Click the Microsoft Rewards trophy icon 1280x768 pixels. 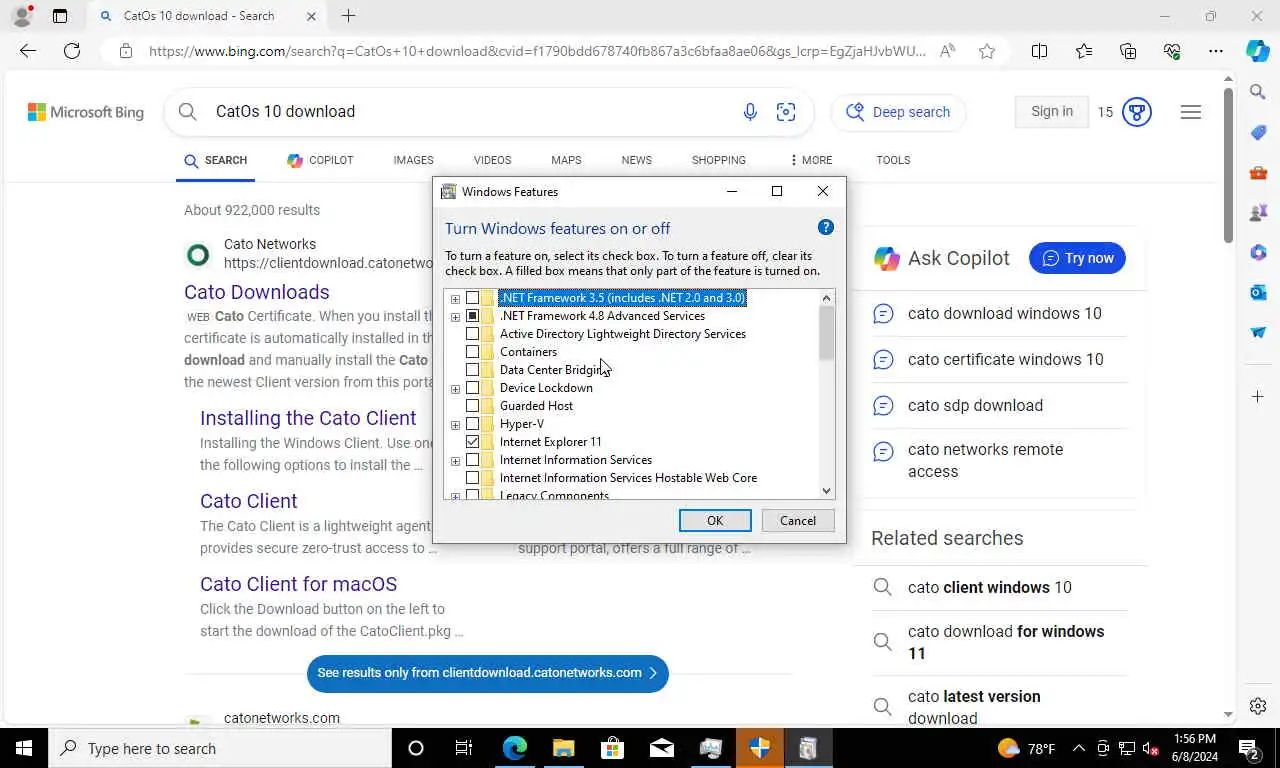click(1137, 112)
